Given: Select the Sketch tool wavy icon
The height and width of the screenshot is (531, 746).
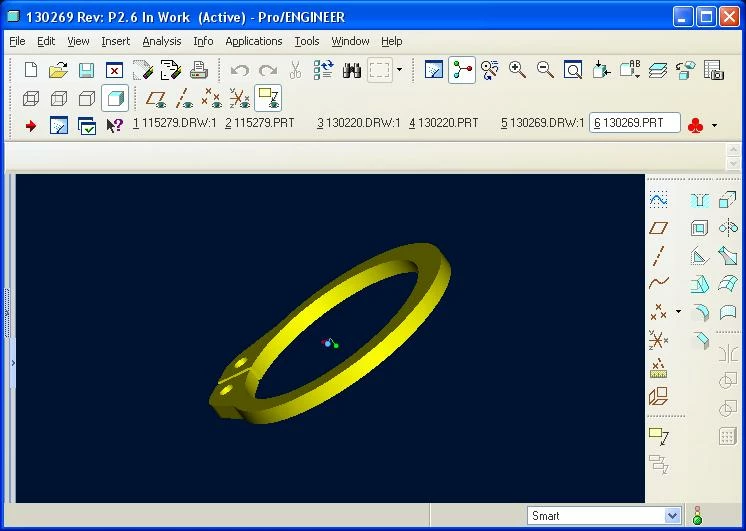Looking at the screenshot, I should (658, 200).
